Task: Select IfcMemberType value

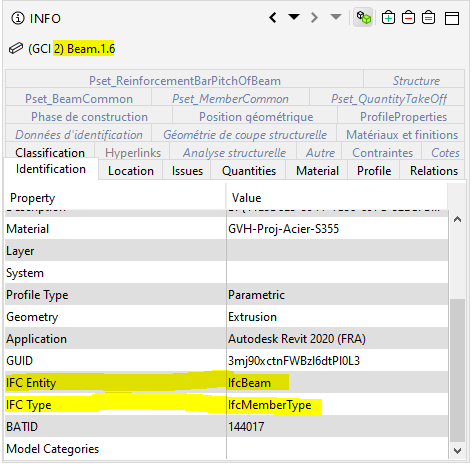Action: (x=269, y=405)
